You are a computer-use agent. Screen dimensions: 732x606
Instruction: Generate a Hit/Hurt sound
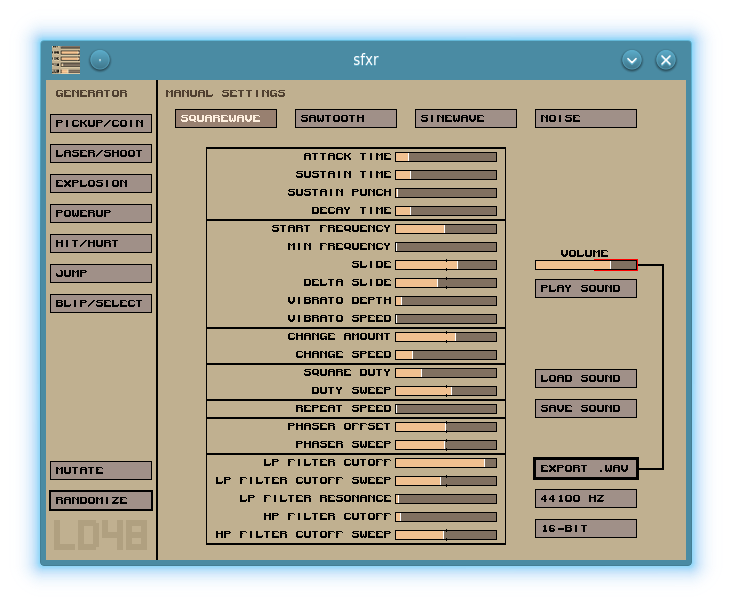[101, 243]
